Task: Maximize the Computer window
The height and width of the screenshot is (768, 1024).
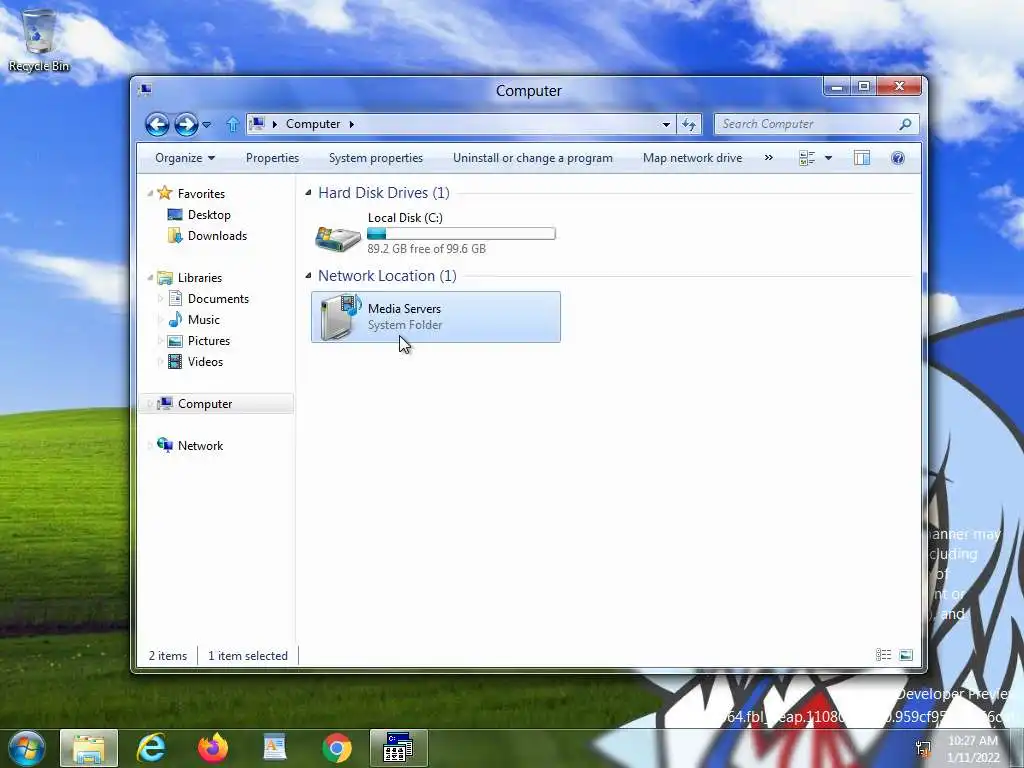Action: 863,86
